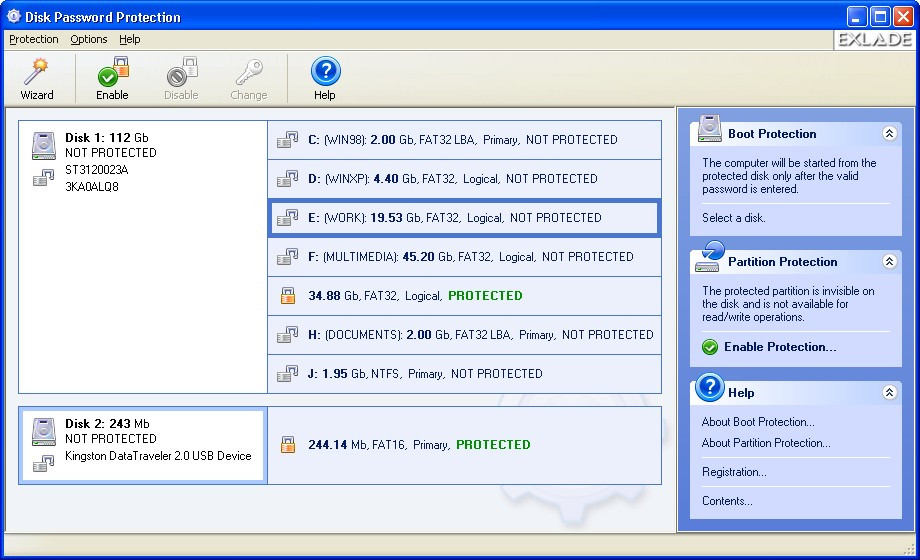Select partition C: (WIN98) 2.00 Gb row
The image size is (920, 560).
coord(464,140)
